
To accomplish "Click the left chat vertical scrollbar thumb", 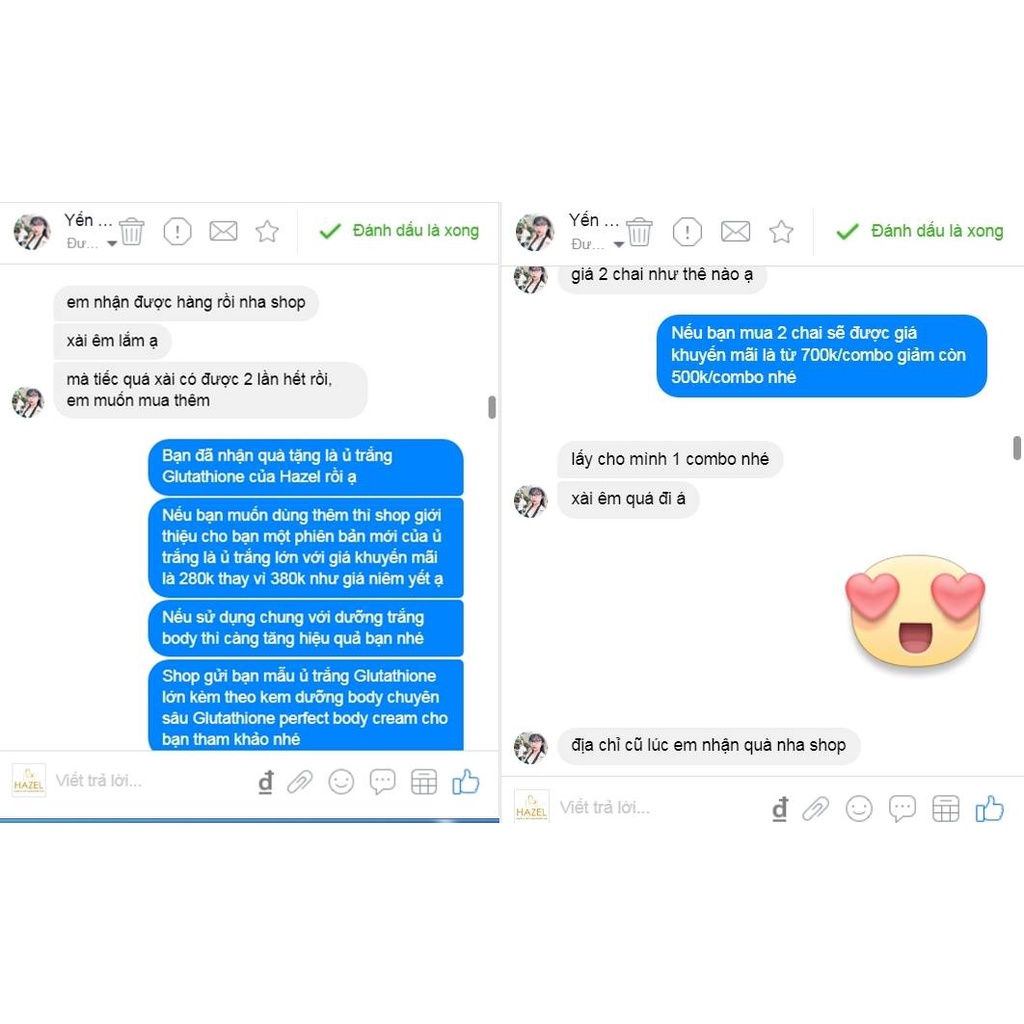I will (492, 407).
